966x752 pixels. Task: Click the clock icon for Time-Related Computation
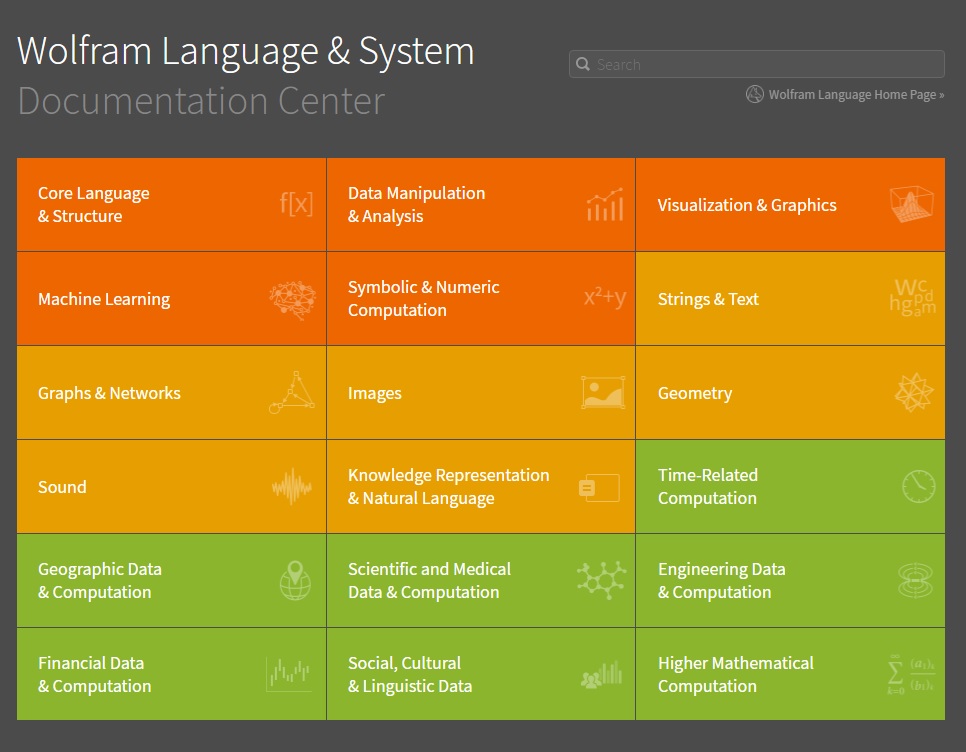pyautogui.click(x=917, y=486)
